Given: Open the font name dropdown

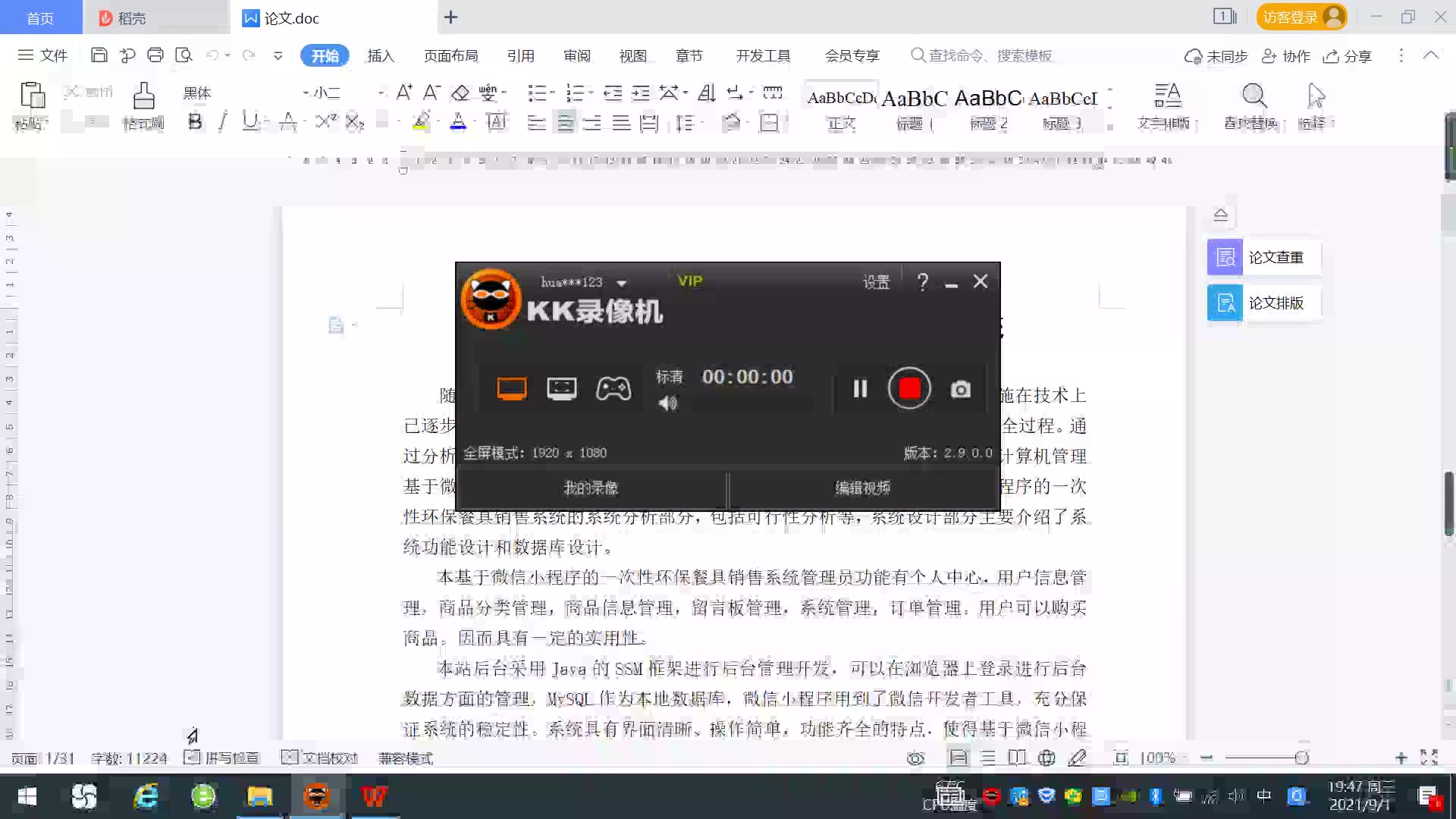Looking at the screenshot, I should point(306,93).
